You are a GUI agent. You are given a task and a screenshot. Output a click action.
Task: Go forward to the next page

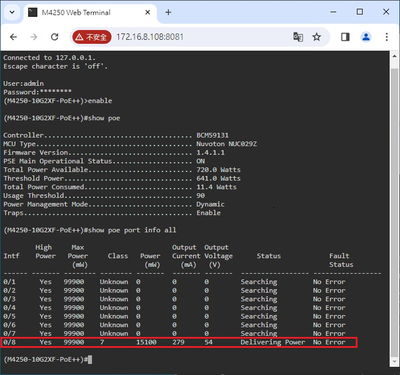point(34,37)
